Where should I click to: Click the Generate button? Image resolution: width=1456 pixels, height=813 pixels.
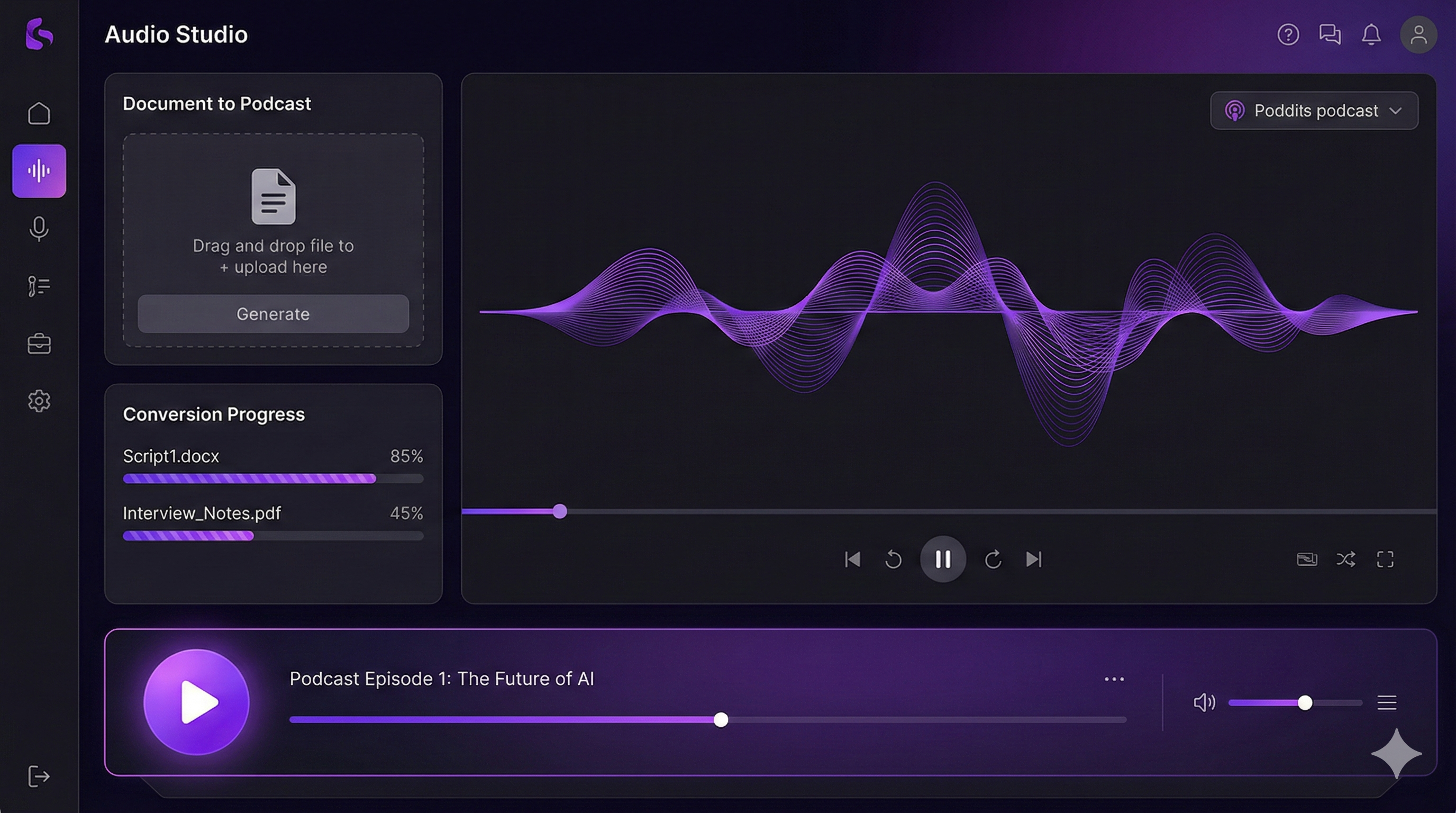tap(273, 314)
